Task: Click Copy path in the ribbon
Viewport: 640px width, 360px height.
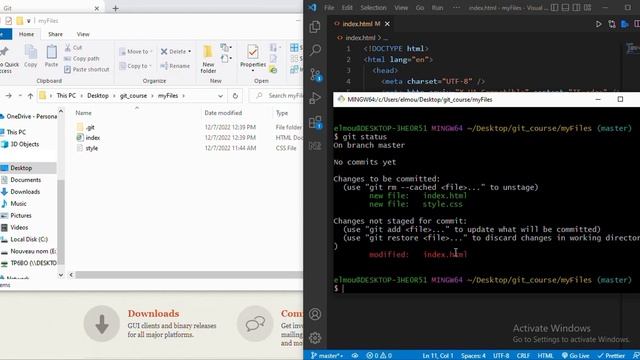Action: pyautogui.click(x=82, y=58)
